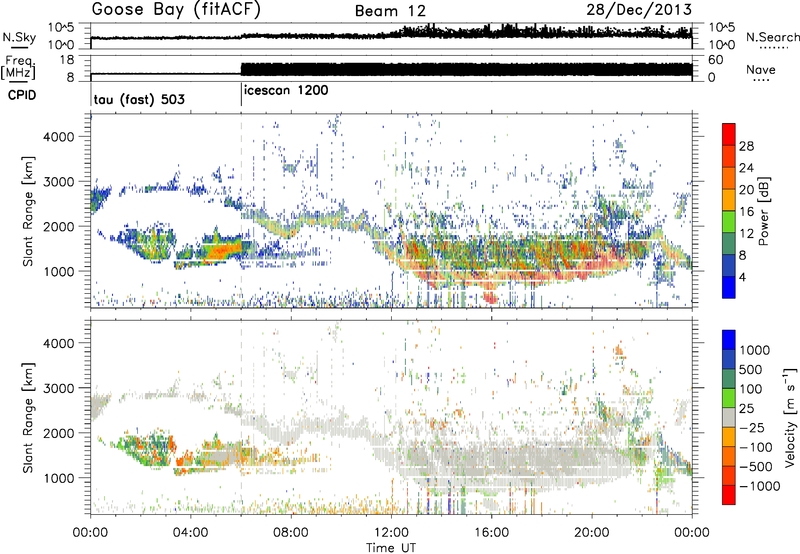Viewport: 800px width, 554px height.
Task: Click the '100' velocity colorbar tick label
Action: point(751,389)
